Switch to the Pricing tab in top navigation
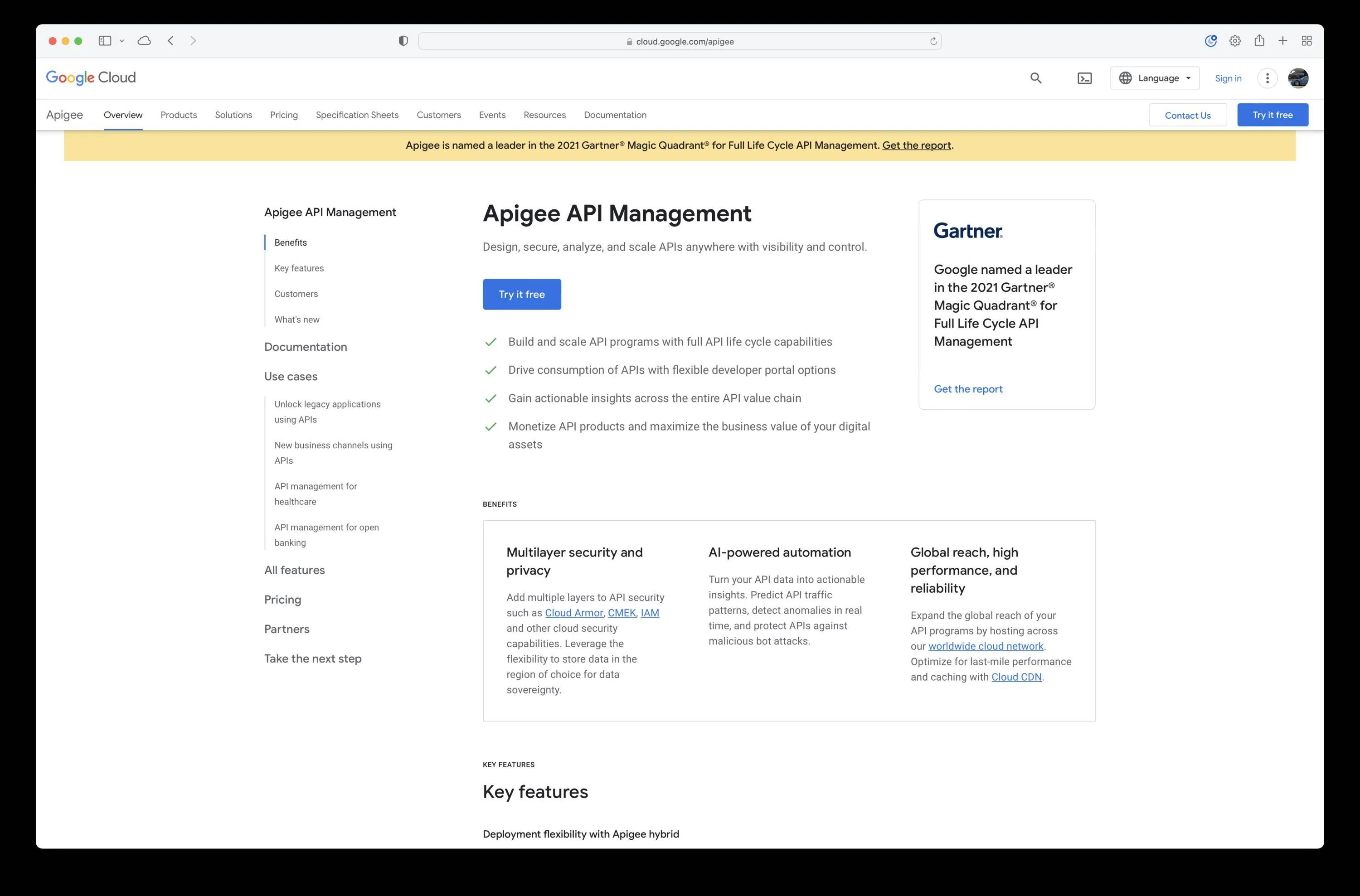The width and height of the screenshot is (1360, 896). pos(284,115)
